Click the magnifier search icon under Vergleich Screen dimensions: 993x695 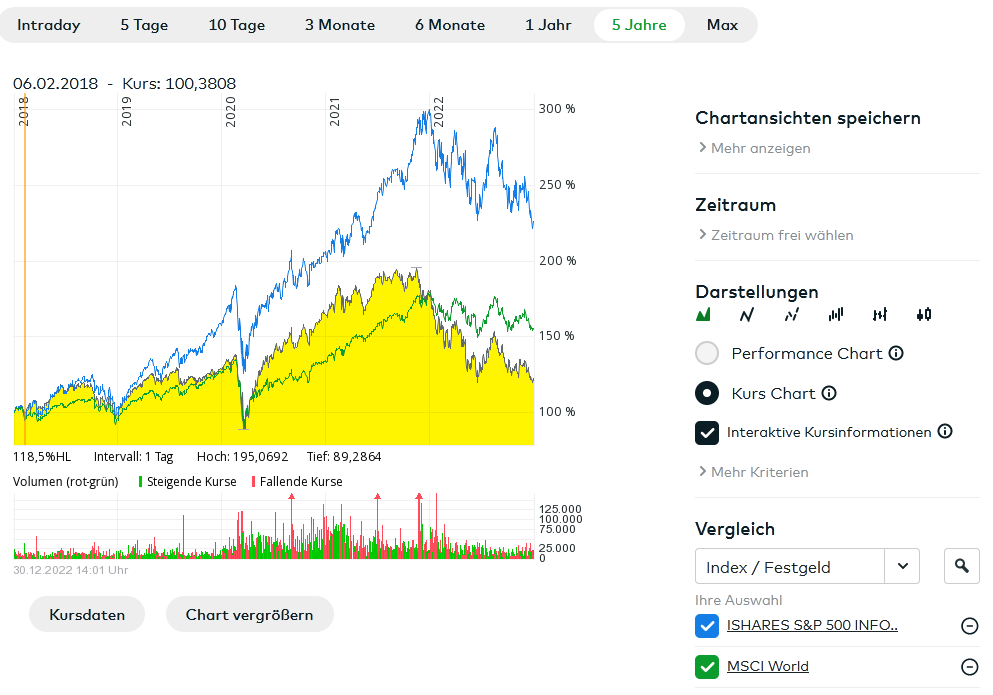961,567
